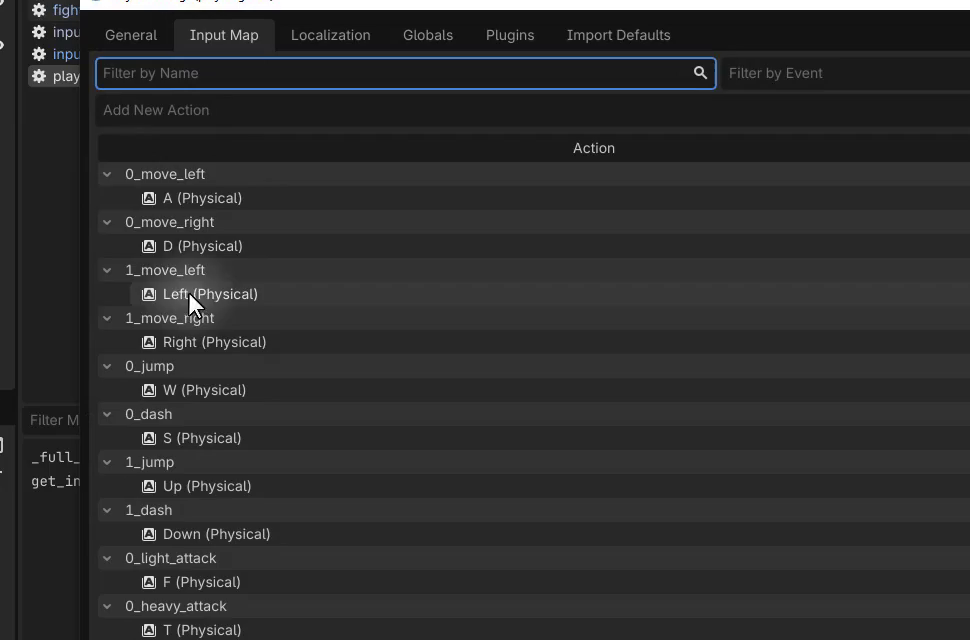Click the Filter Methods field behind dialog
Image resolution: width=970 pixels, height=640 pixels.
[x=53, y=420]
